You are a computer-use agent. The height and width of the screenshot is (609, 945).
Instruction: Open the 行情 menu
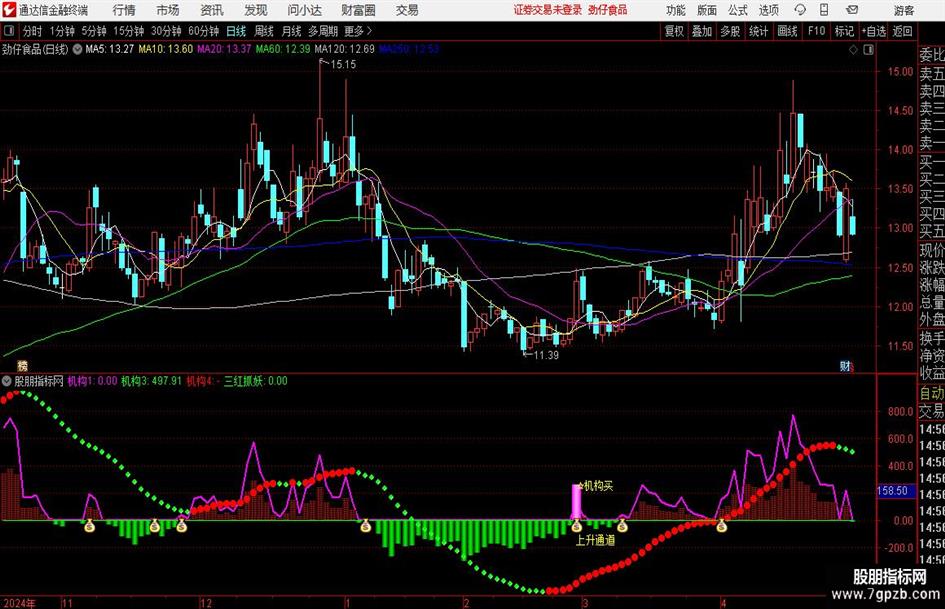coord(124,10)
